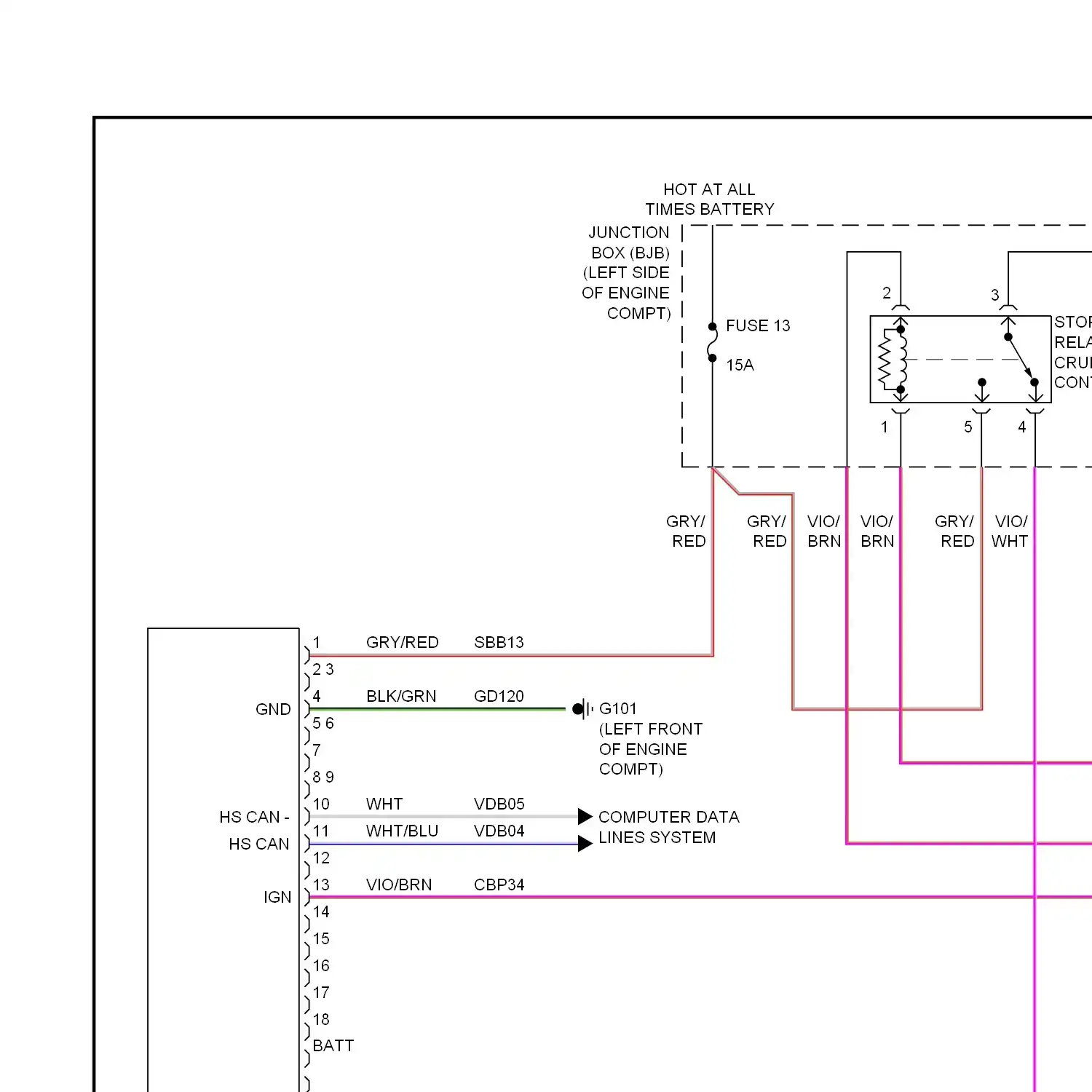Click connector pin number "13"

click(x=321, y=885)
